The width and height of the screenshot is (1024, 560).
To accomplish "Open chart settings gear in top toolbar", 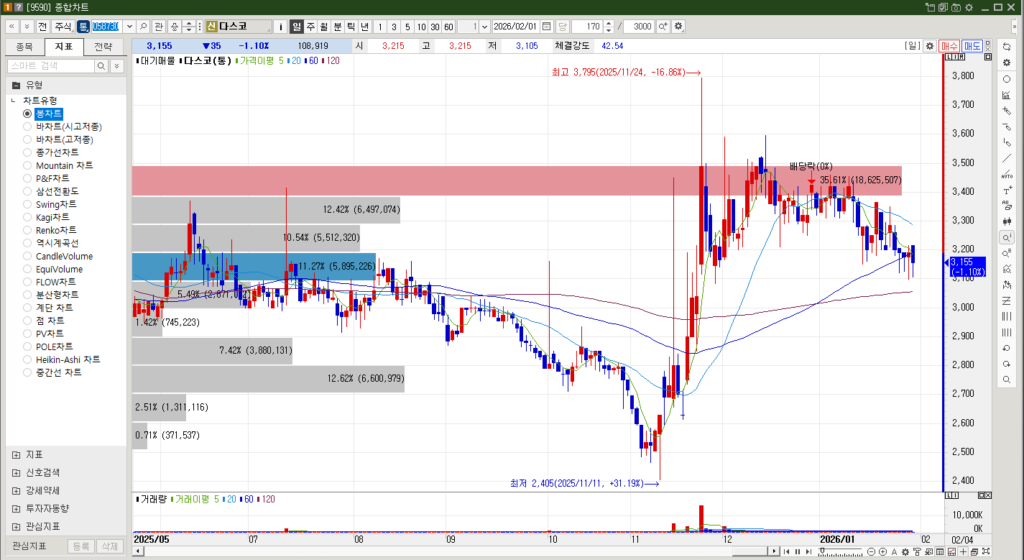I will pyautogui.click(x=679, y=26).
